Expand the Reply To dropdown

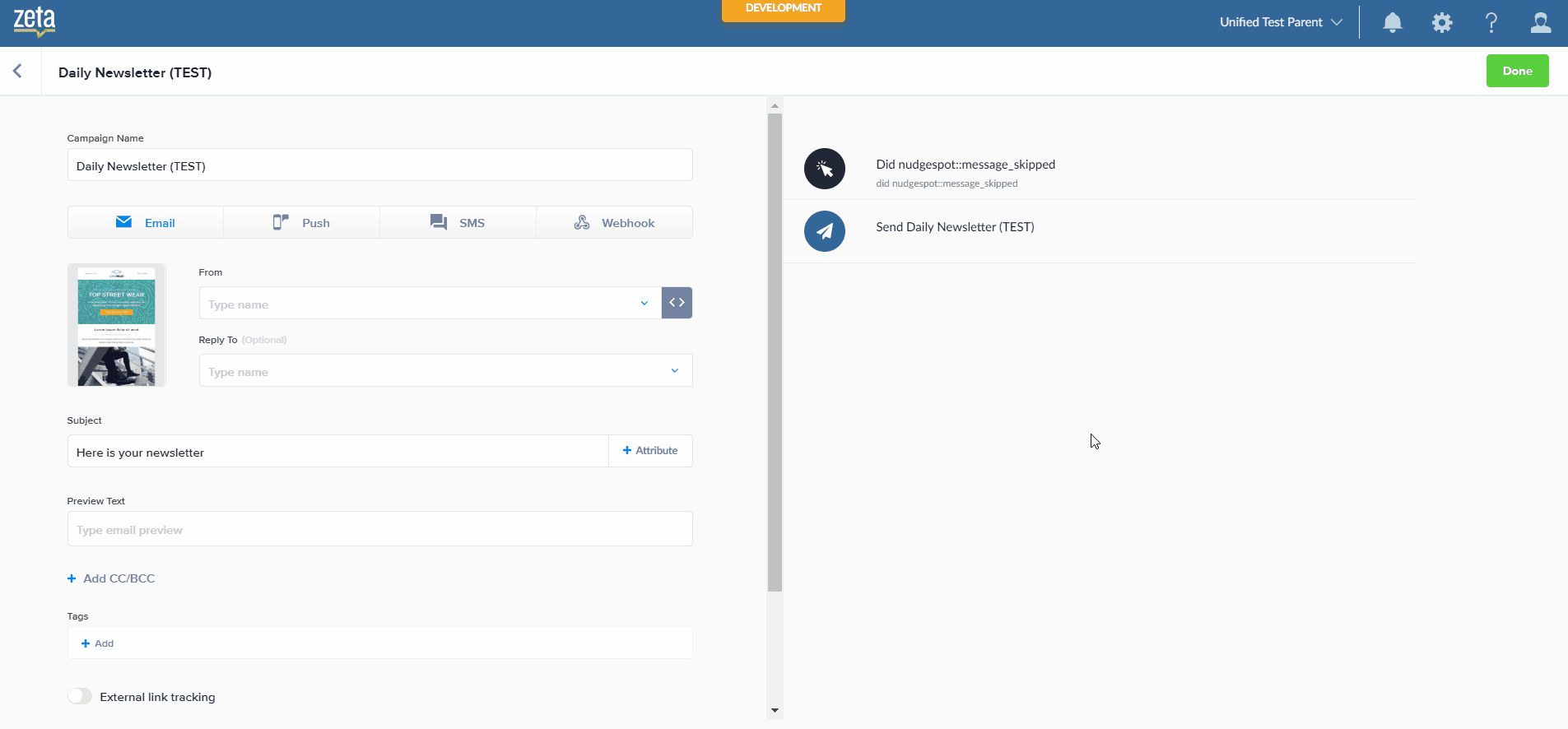pos(674,371)
